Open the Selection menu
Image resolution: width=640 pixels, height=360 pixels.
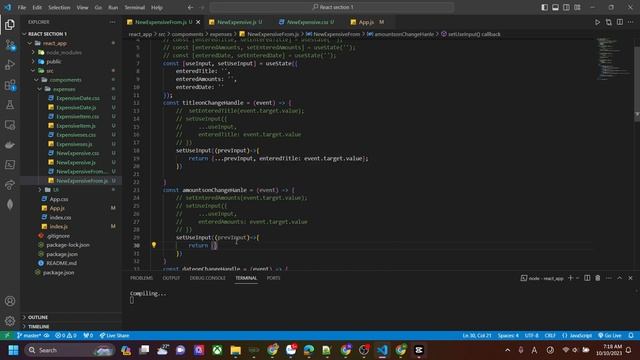point(59,7)
